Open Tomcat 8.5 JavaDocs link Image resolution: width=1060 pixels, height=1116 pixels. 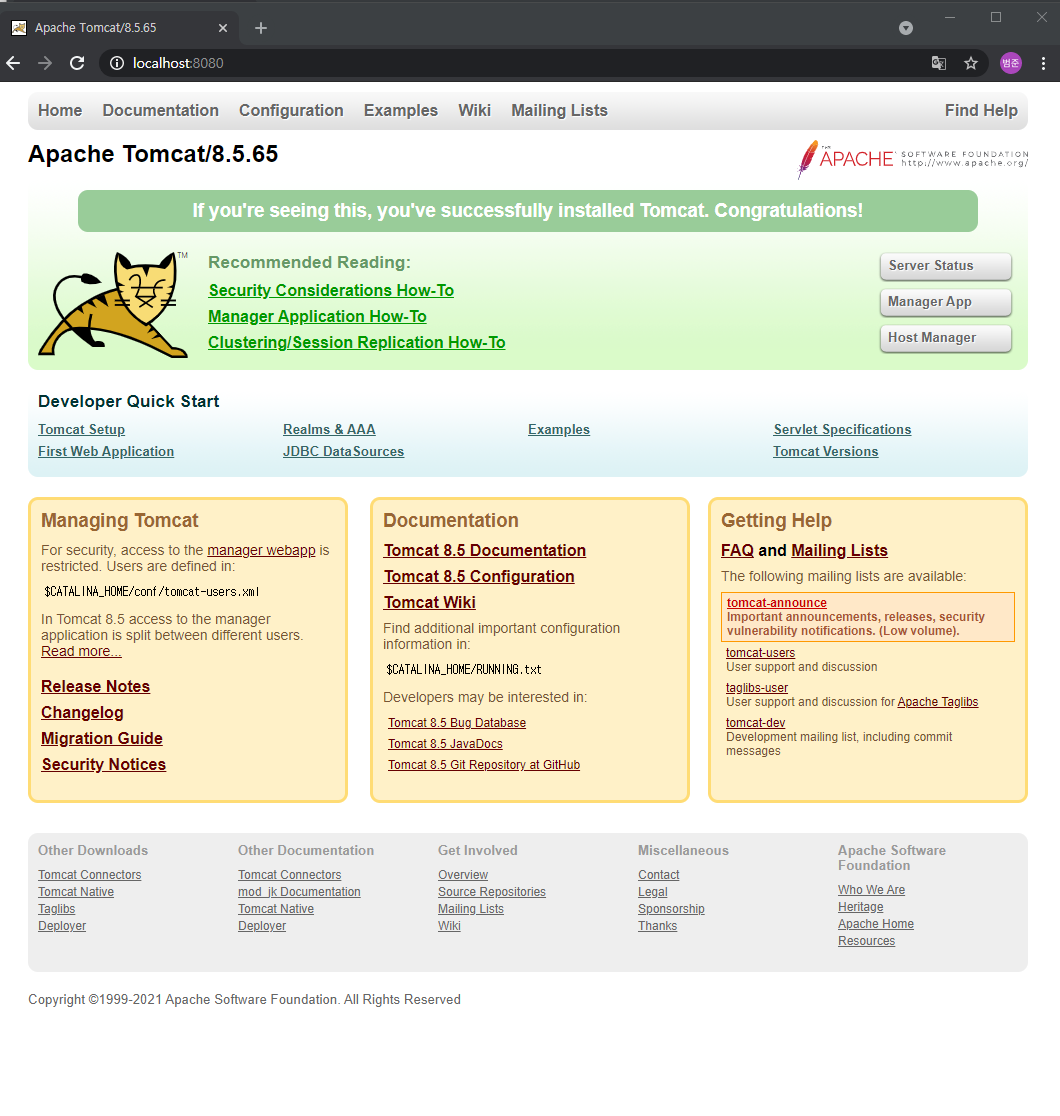(x=446, y=744)
